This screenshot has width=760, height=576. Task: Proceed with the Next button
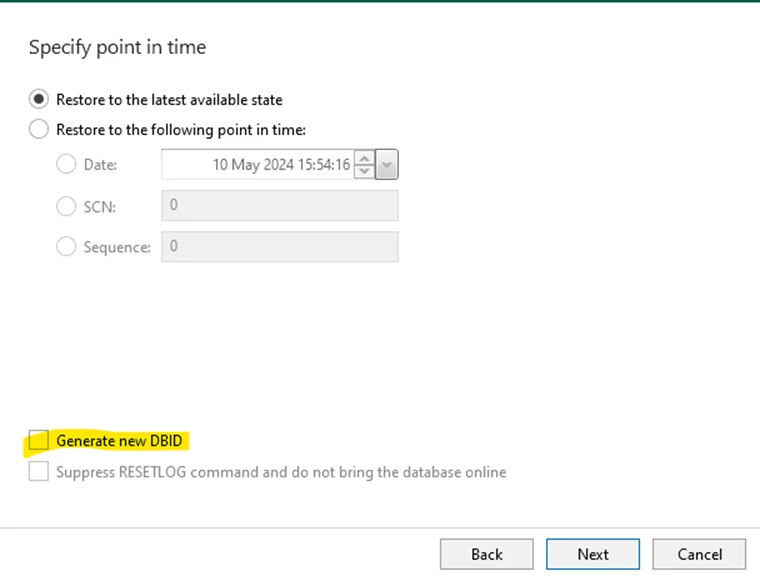point(593,554)
